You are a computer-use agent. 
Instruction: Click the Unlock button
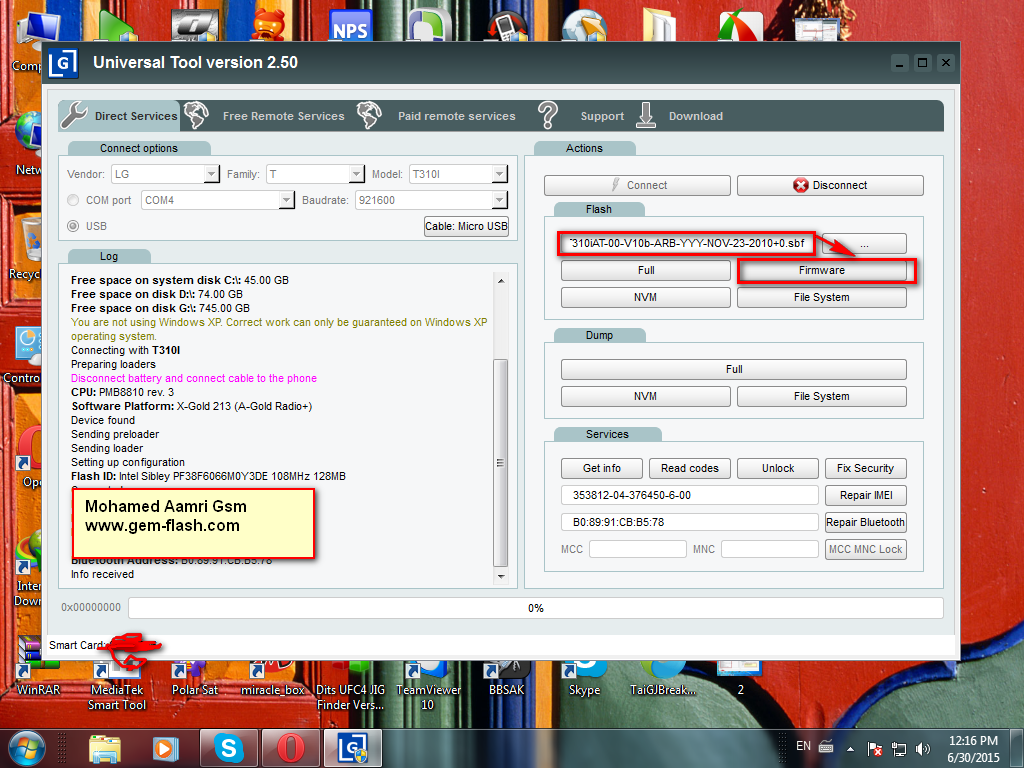tap(778, 468)
